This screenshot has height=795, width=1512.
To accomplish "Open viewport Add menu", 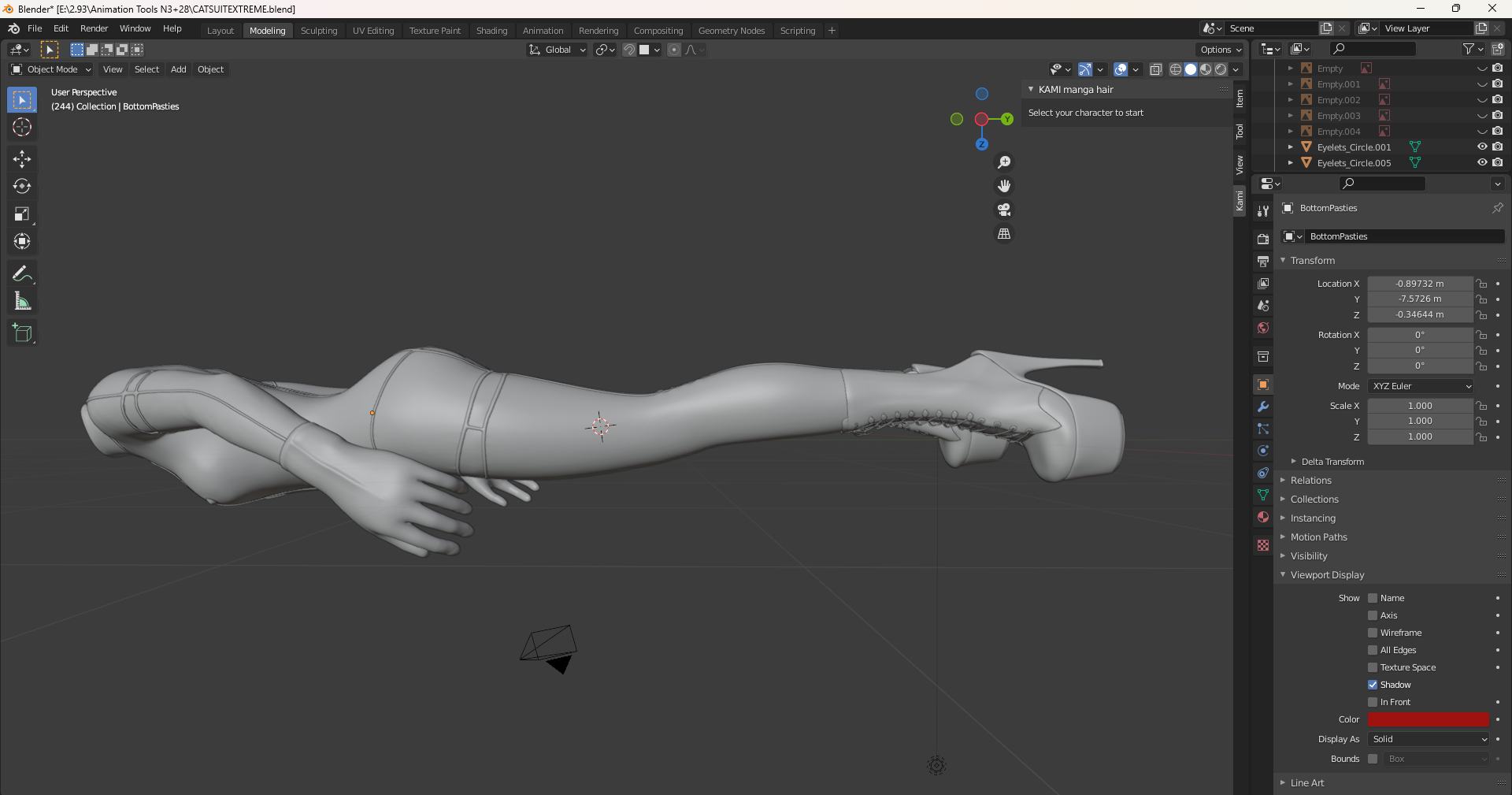I will click(179, 69).
